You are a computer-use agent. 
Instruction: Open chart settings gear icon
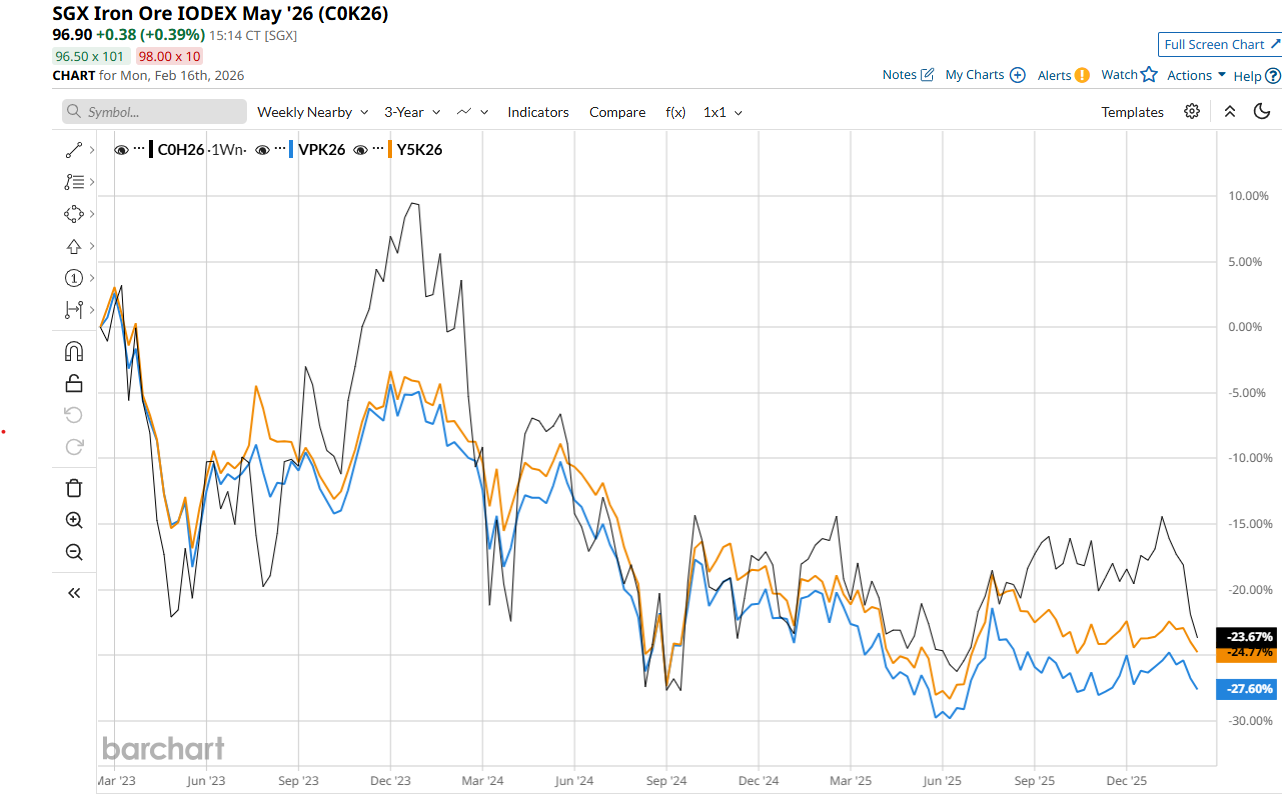click(1191, 112)
